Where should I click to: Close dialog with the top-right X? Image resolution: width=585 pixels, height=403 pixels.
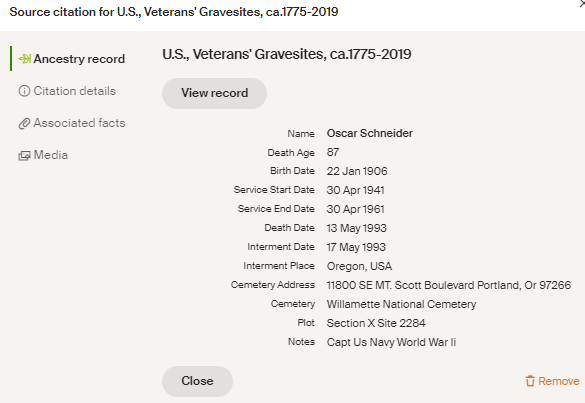tap(582, 3)
